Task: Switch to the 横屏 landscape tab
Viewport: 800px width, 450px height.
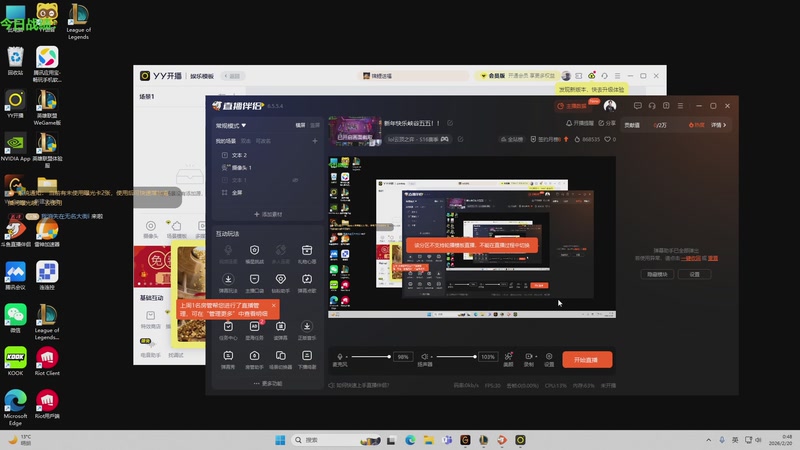Action: click(301, 125)
